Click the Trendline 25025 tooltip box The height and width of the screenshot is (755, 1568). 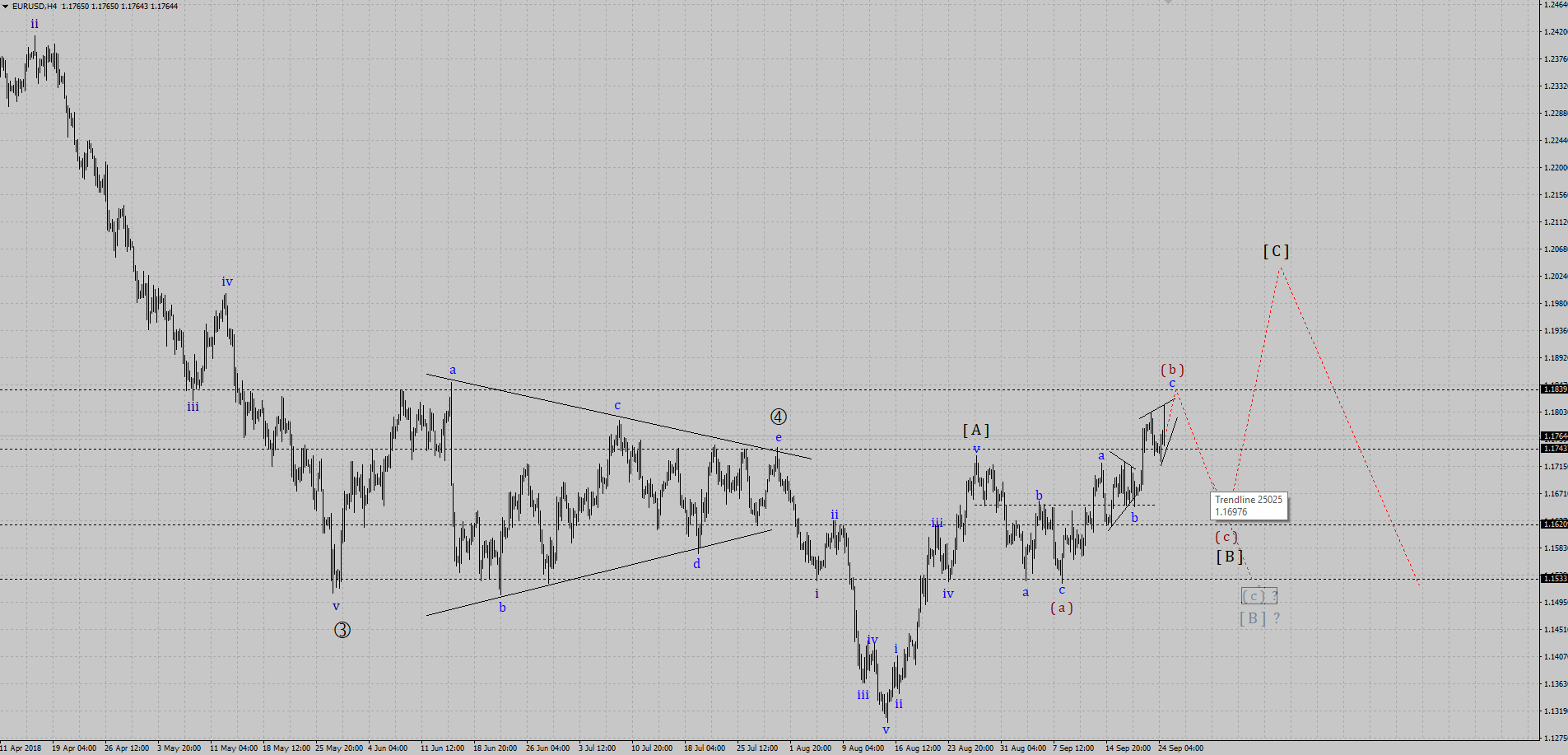(x=1249, y=506)
